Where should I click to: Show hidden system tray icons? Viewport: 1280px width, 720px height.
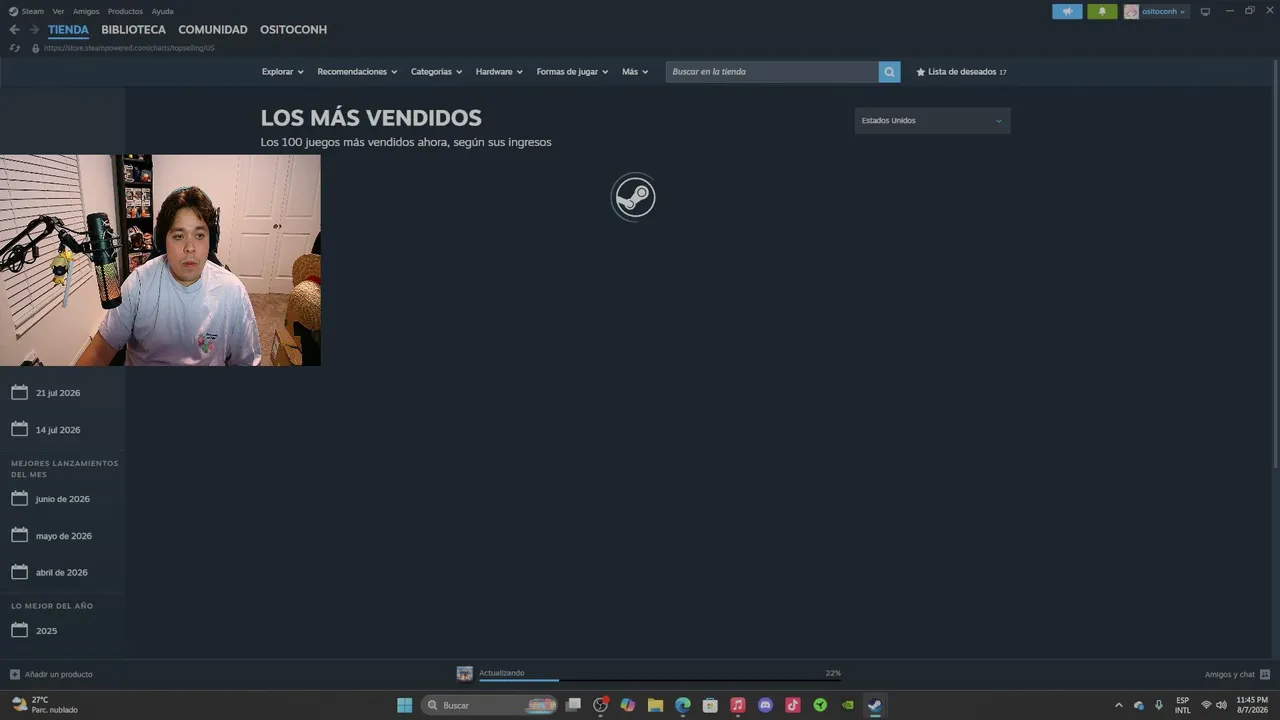point(1118,705)
